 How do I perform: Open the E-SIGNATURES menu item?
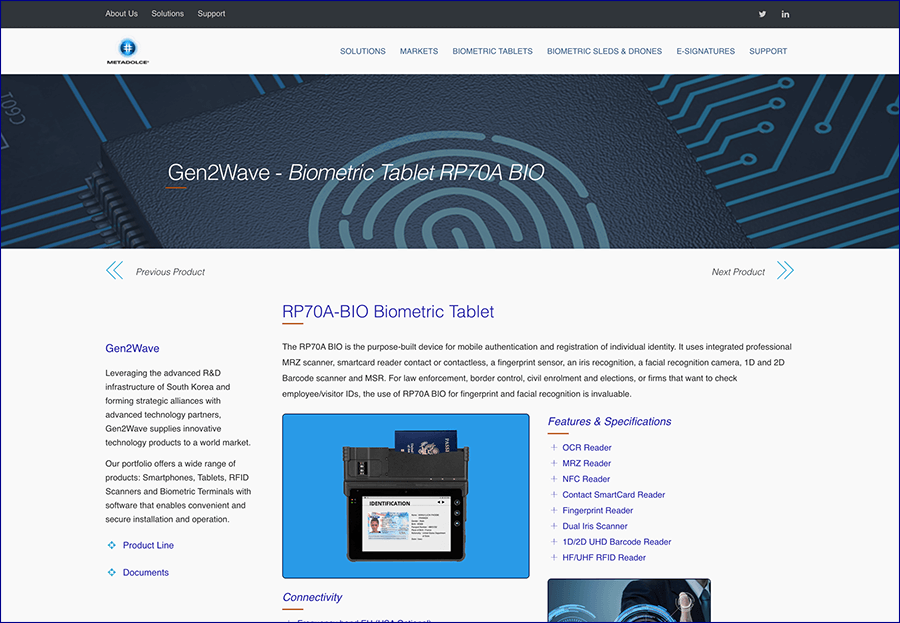[705, 51]
